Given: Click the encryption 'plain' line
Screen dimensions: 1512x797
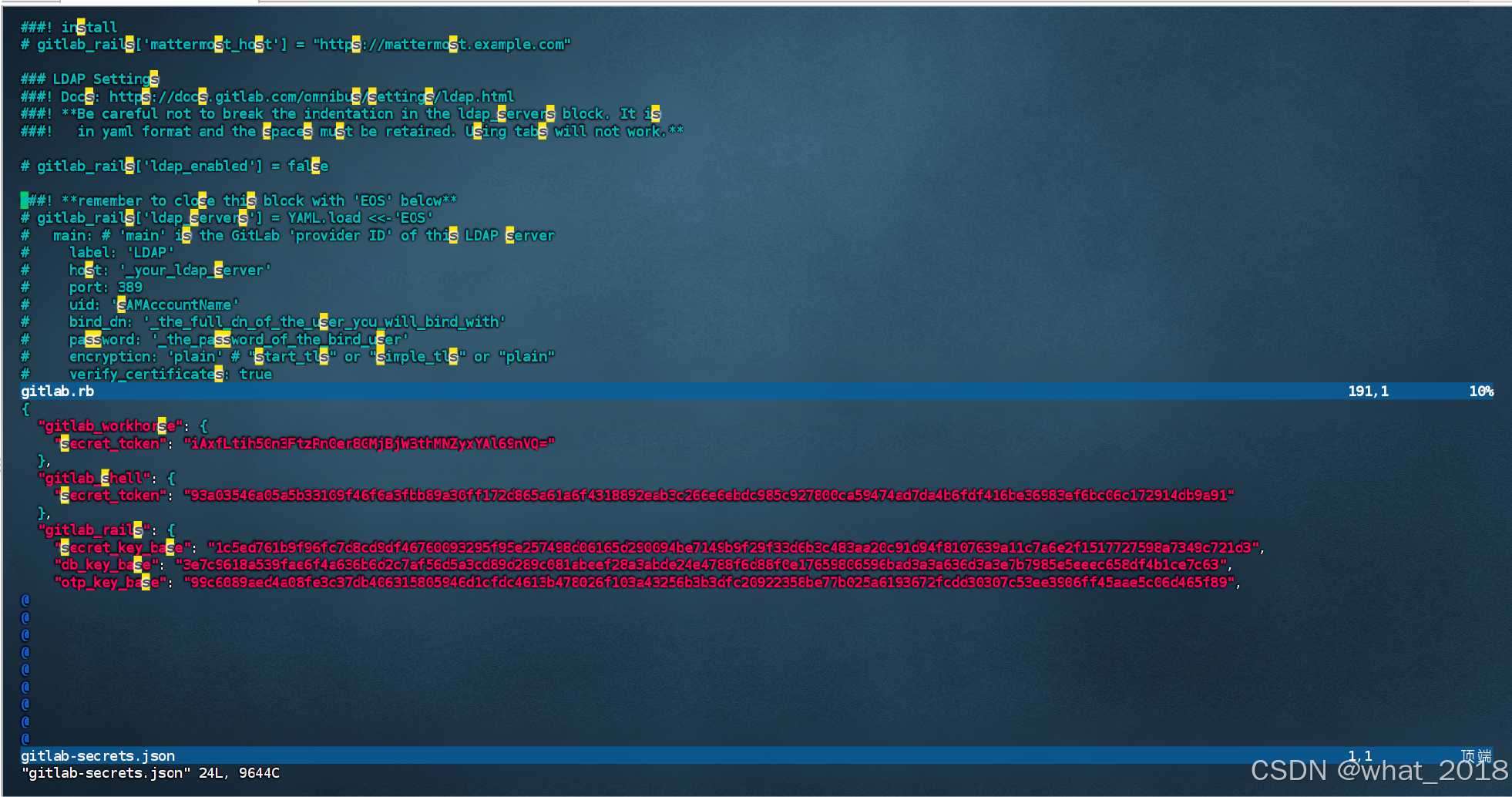Looking at the screenshot, I should pyautogui.click(x=287, y=357).
